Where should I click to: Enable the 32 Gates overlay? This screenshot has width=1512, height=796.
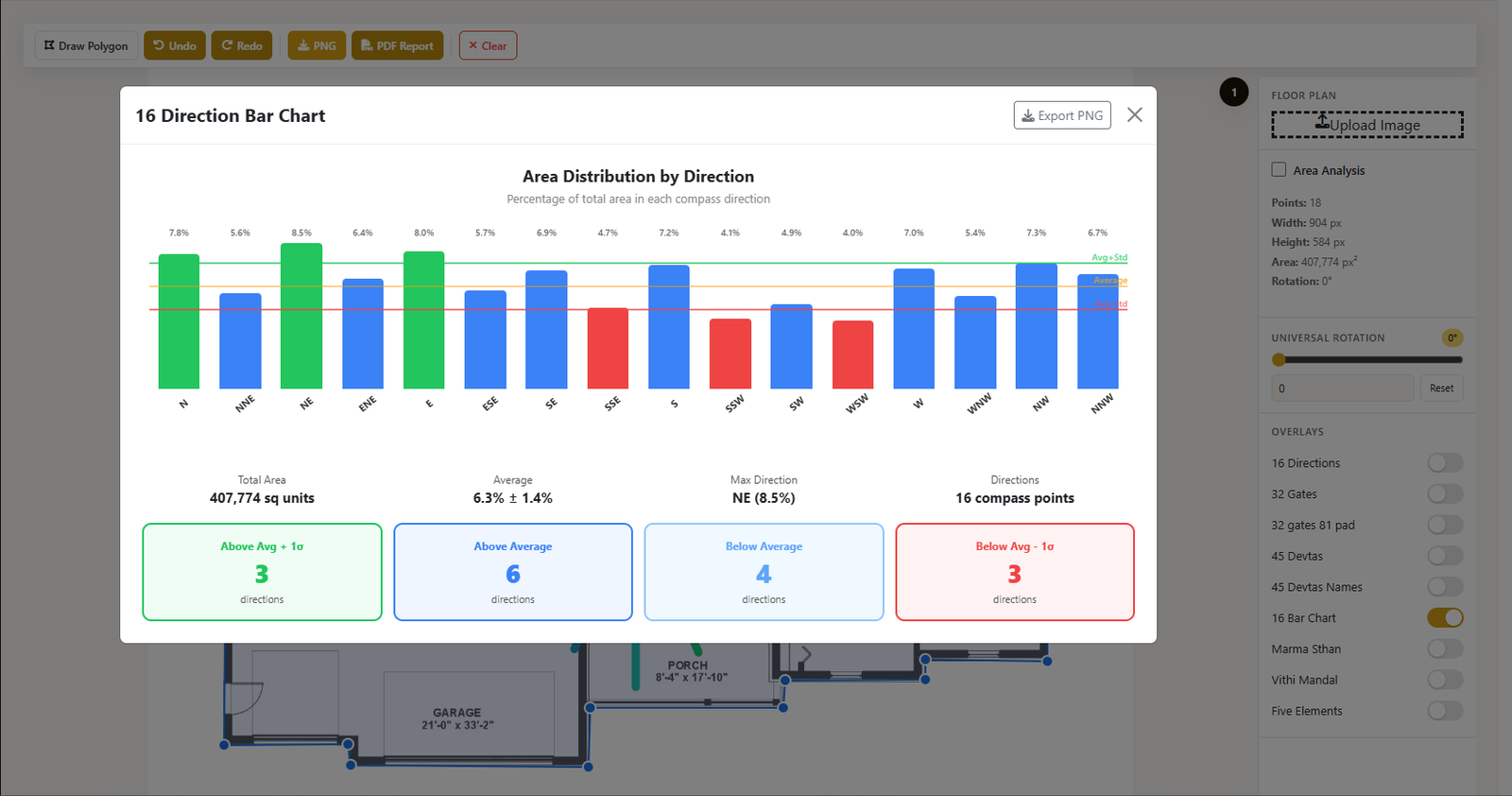[x=1444, y=494]
